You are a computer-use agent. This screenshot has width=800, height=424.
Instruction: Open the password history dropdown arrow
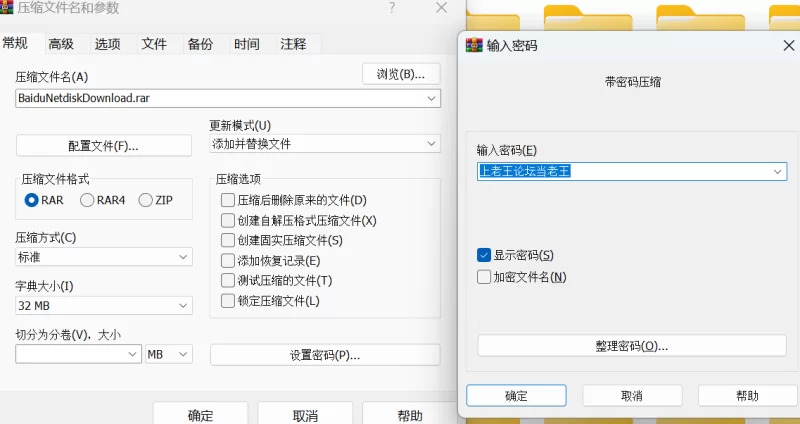pos(777,171)
